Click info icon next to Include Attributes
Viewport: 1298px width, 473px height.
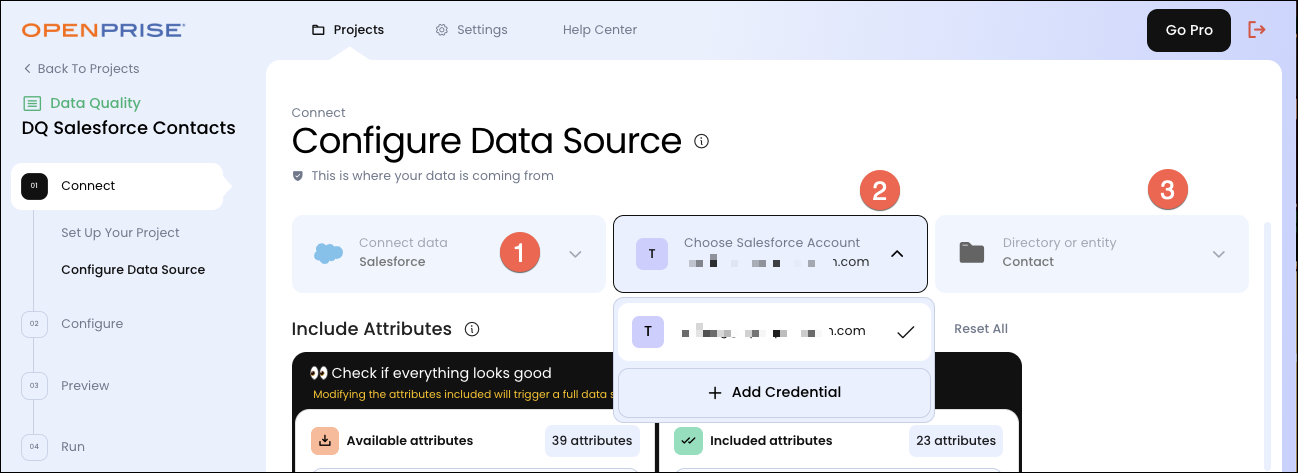click(x=473, y=329)
